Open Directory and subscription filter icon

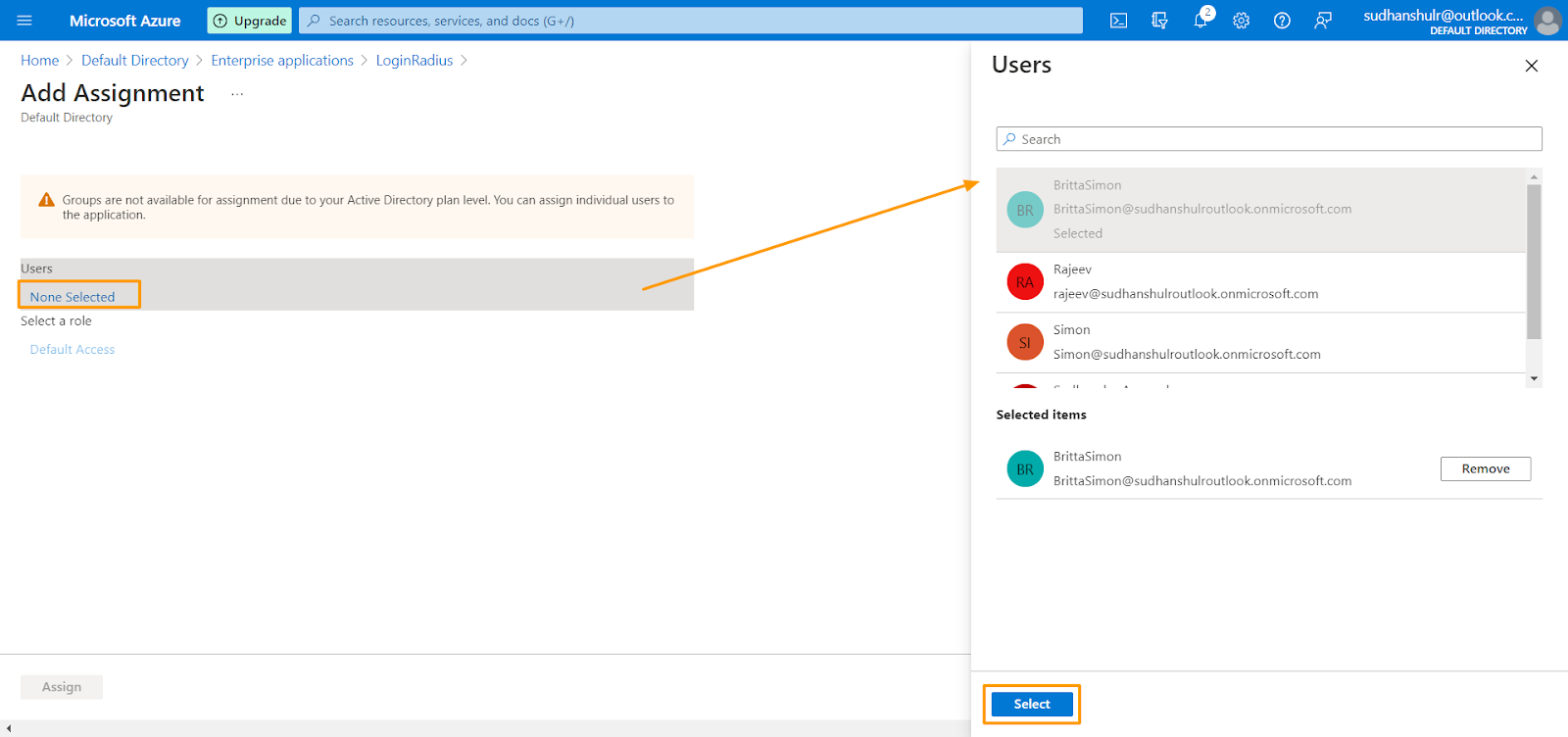click(x=1159, y=21)
